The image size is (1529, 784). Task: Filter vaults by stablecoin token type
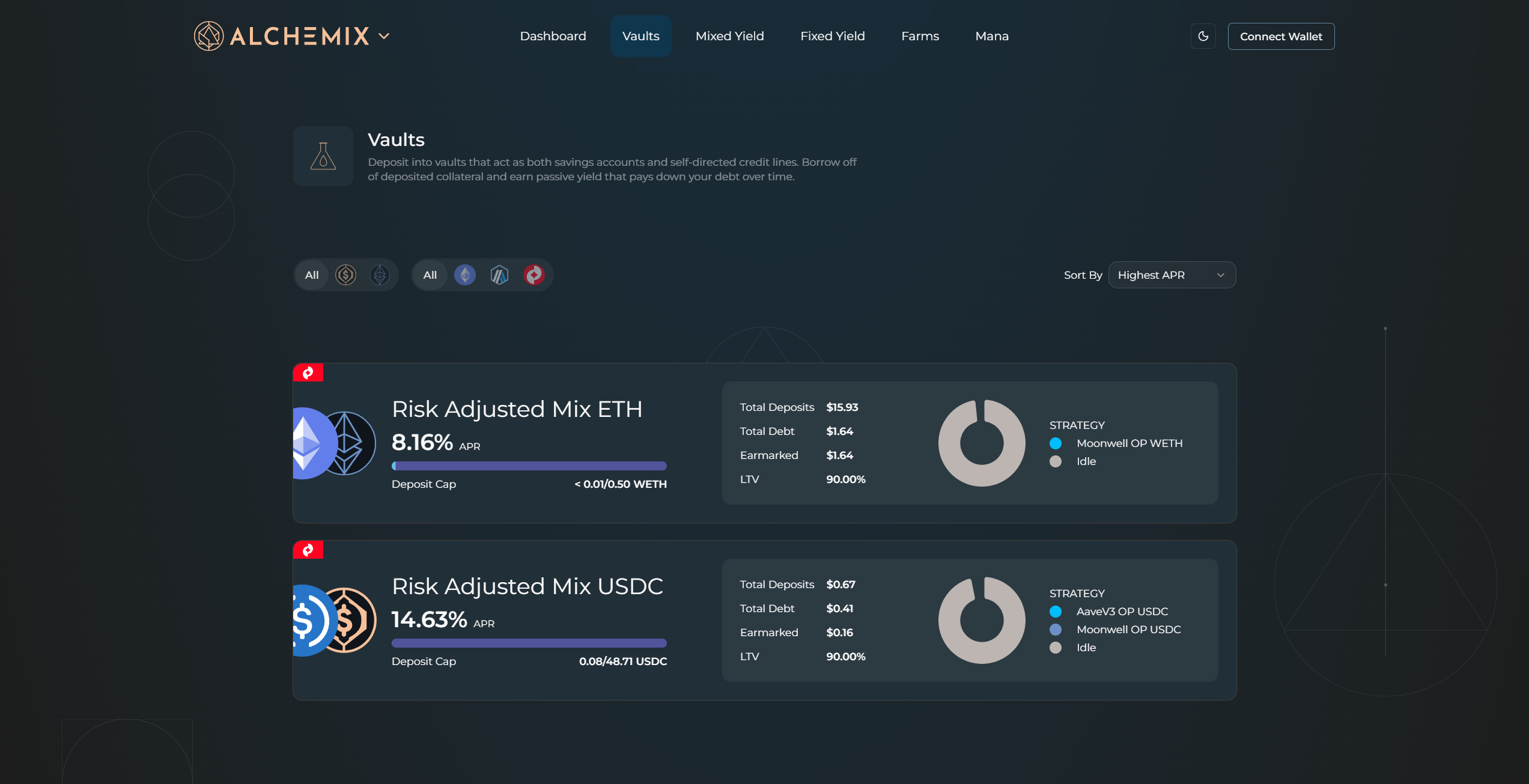[x=345, y=275]
